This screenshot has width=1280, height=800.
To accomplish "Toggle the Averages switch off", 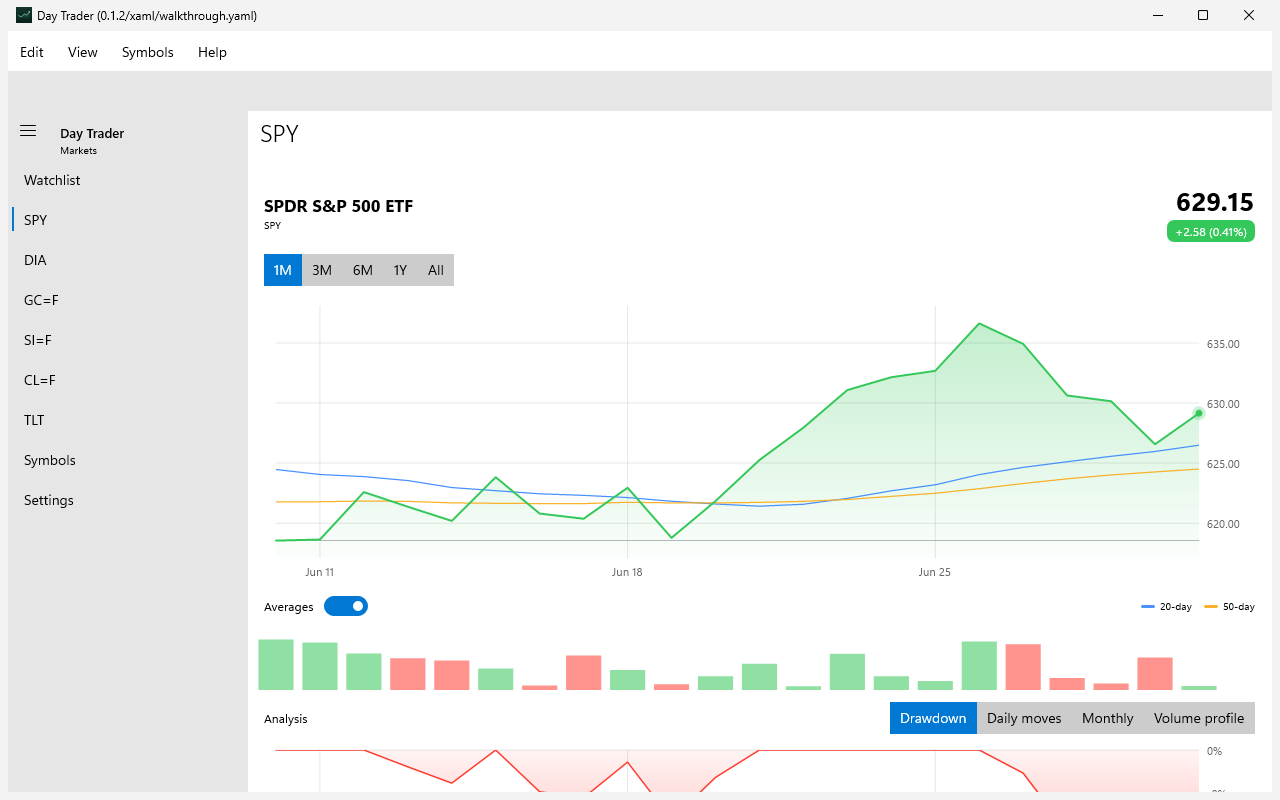I will pos(346,606).
